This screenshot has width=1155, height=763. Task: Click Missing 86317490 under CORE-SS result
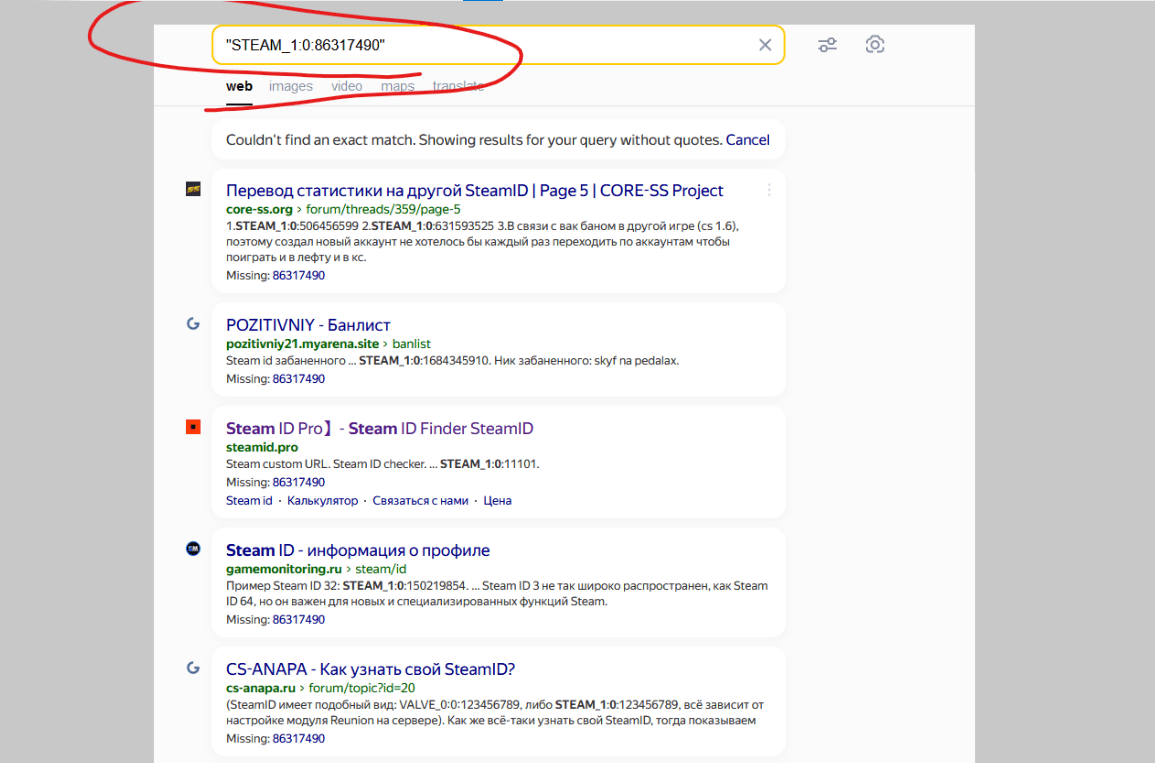298,275
